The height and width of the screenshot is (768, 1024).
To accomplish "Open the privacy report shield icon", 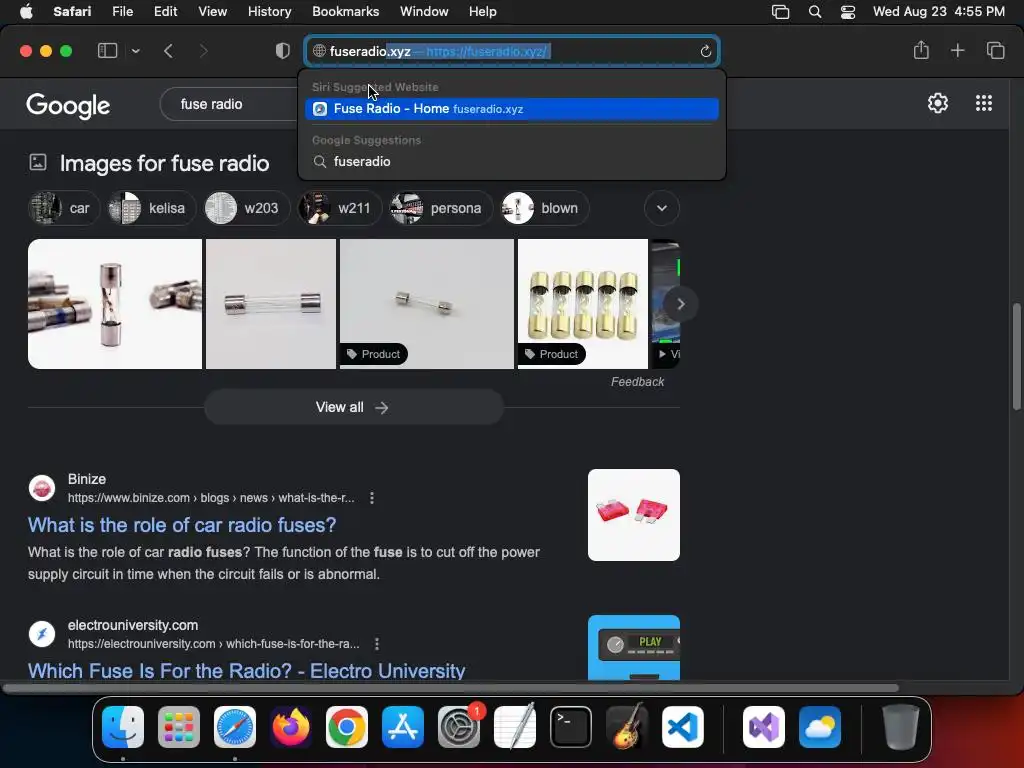I will pos(283,51).
